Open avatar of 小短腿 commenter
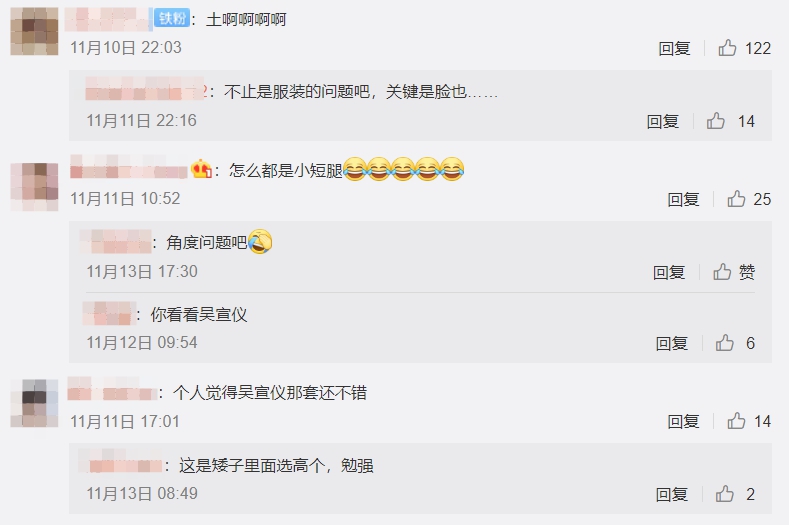Image resolution: width=789 pixels, height=525 pixels. 34,187
